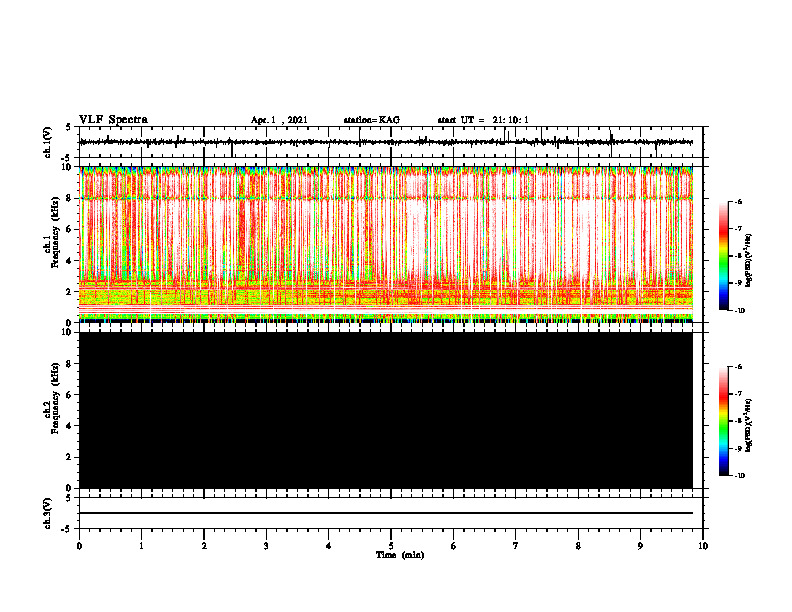Click the flat ch.3 voltage line
Screen dimensions: 792x612
(x=386, y=513)
